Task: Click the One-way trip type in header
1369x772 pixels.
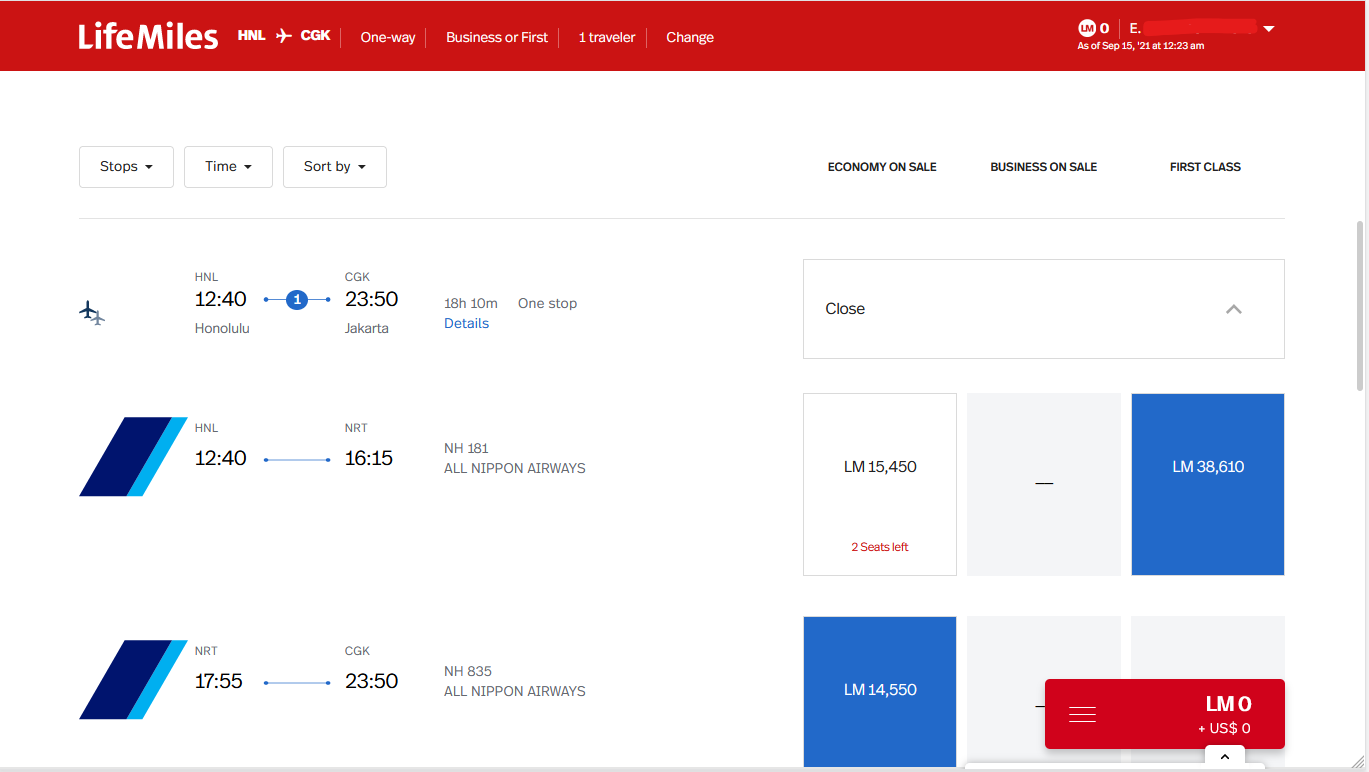Action: (x=388, y=37)
